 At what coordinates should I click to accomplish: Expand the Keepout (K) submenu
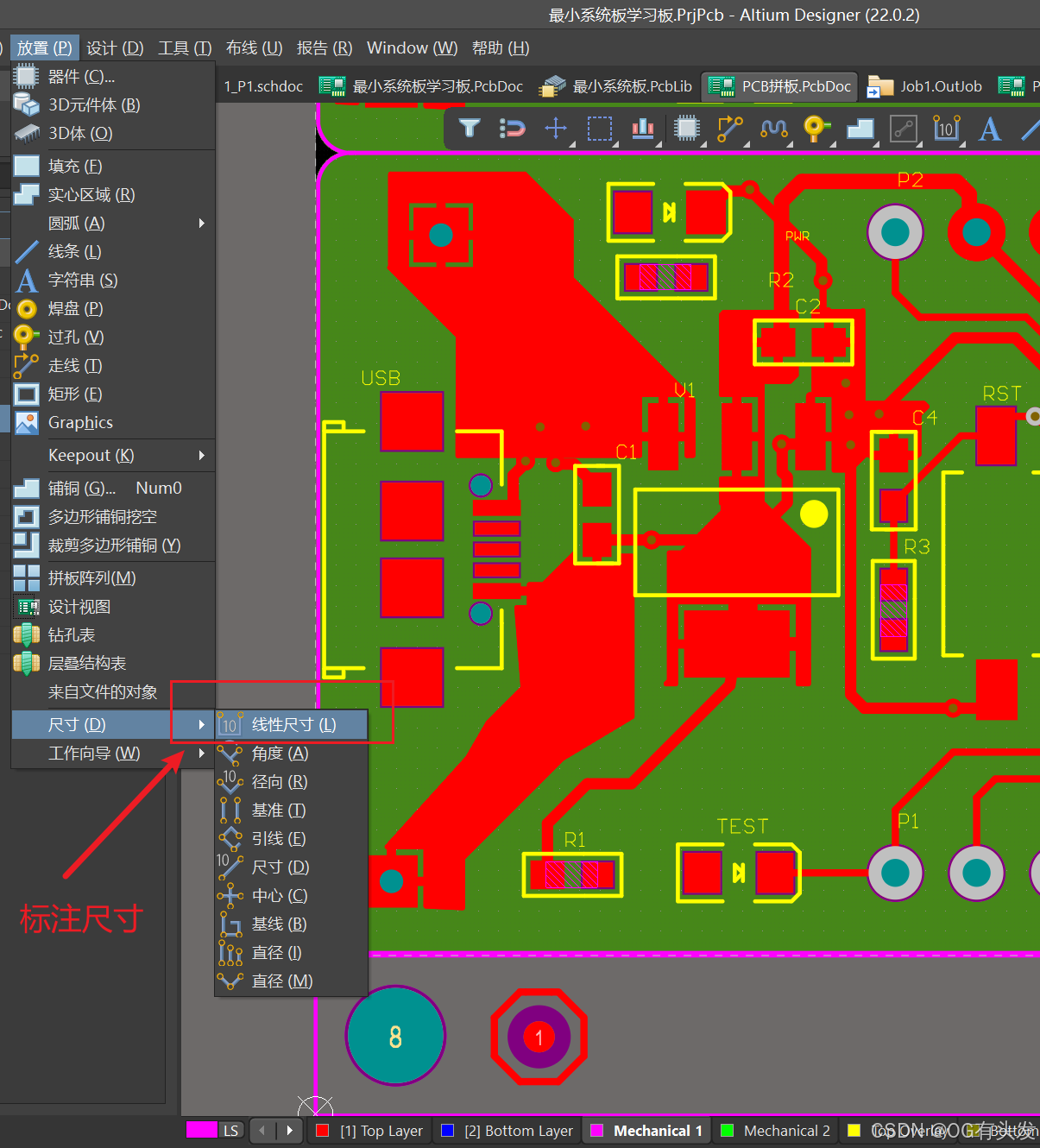(113, 456)
